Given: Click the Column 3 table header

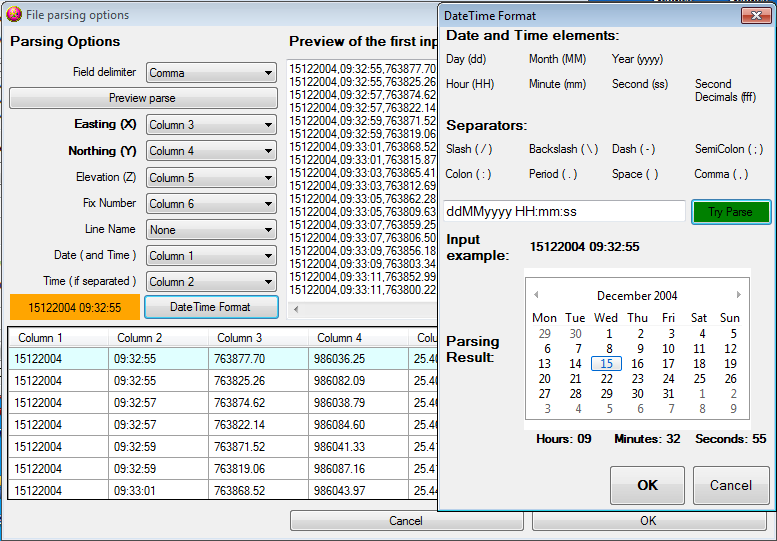Looking at the screenshot, I should [x=258, y=338].
